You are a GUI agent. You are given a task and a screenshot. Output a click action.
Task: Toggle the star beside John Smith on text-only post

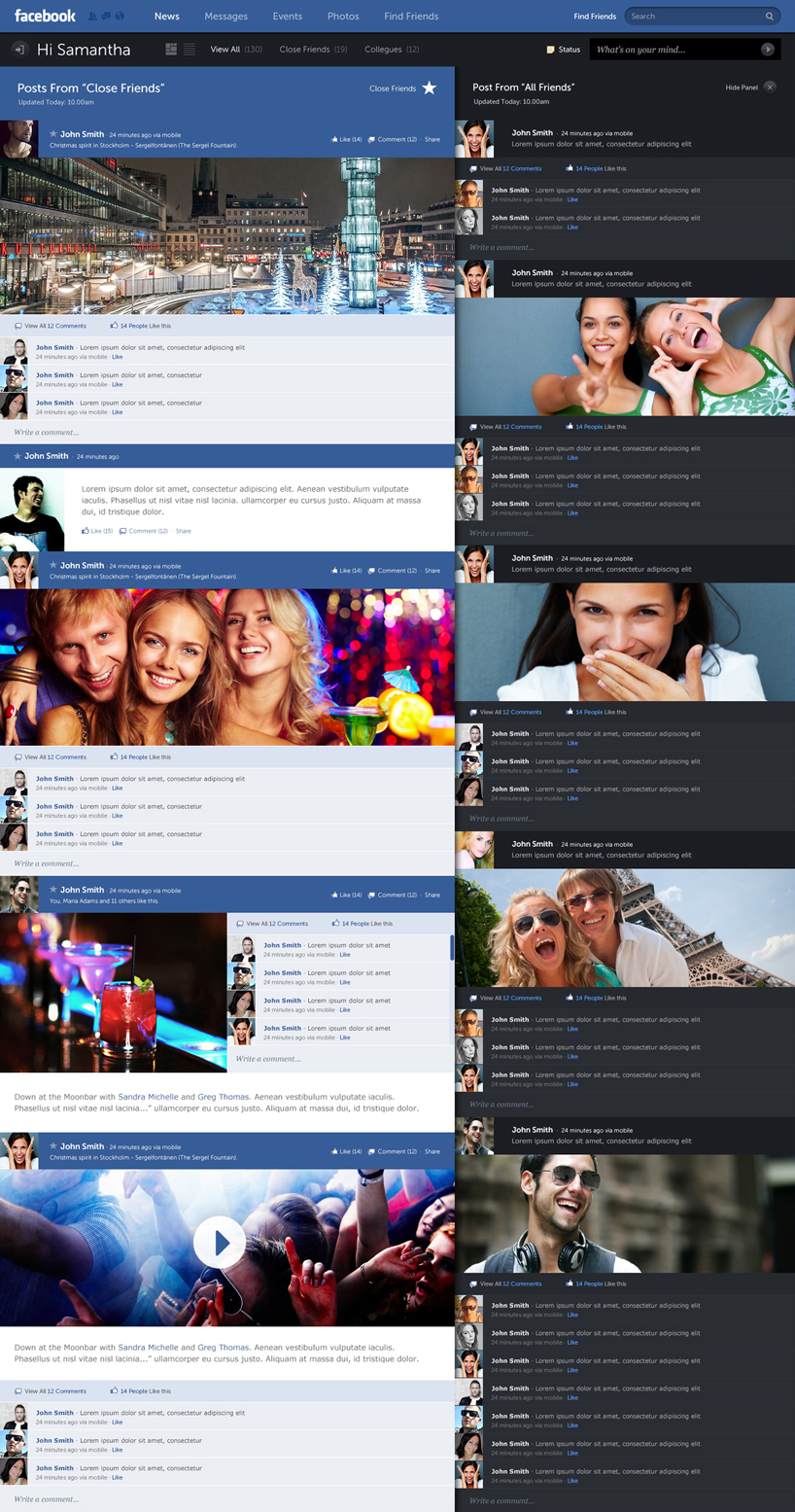(x=17, y=456)
